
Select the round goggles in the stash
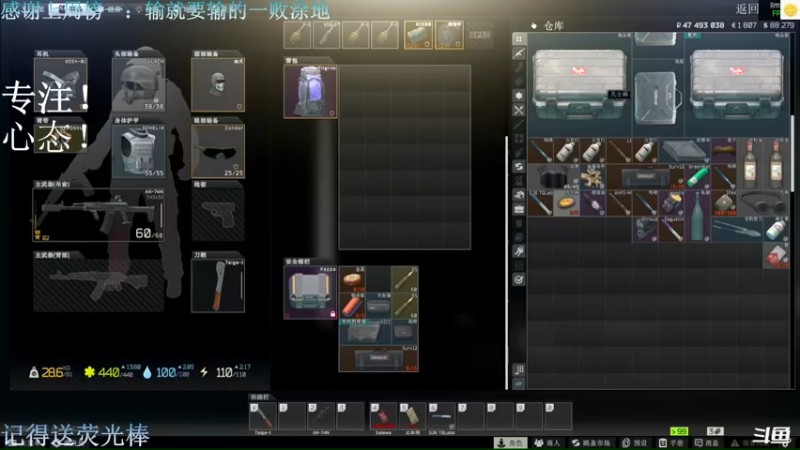[x=763, y=204]
